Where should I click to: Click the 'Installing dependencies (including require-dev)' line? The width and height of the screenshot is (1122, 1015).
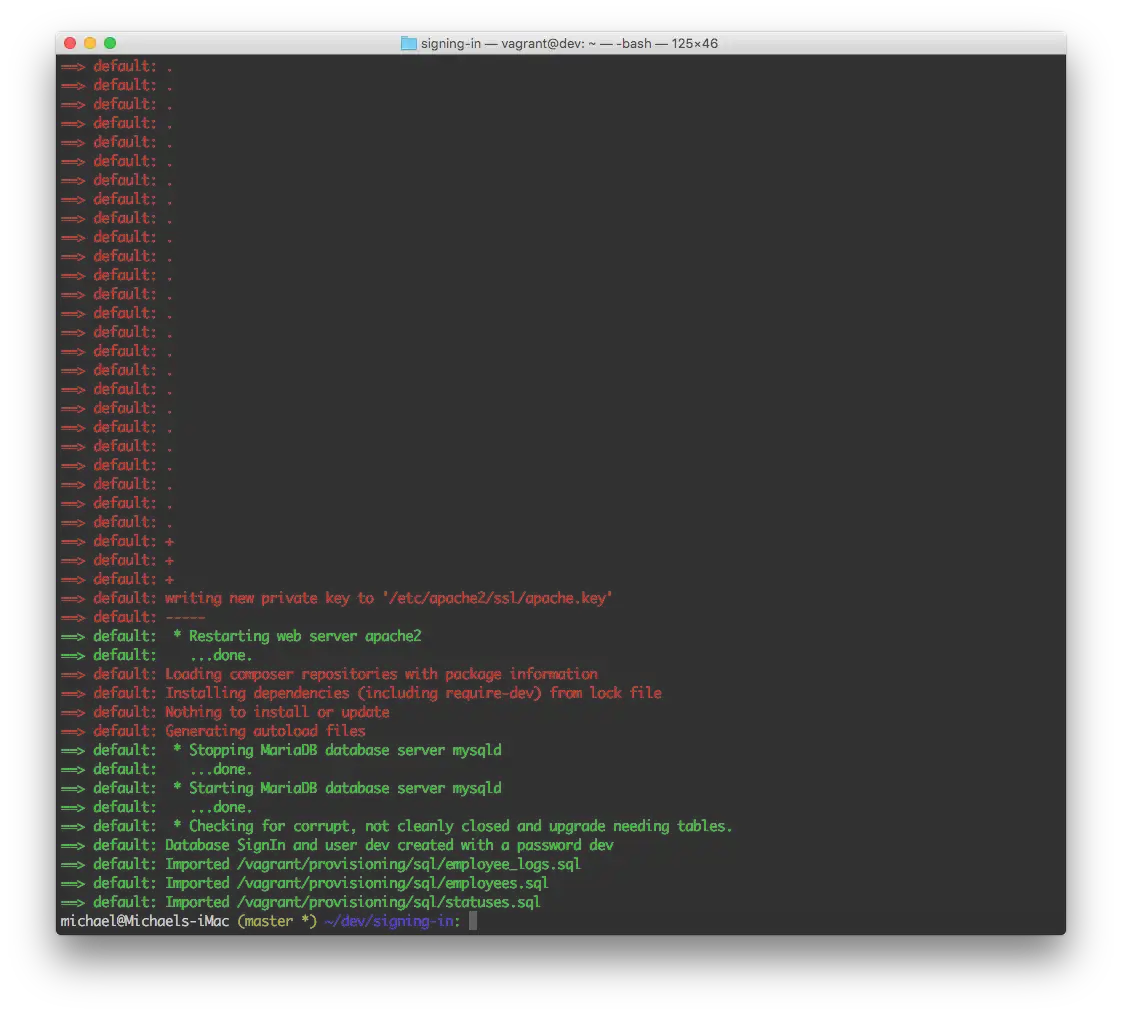click(x=361, y=693)
